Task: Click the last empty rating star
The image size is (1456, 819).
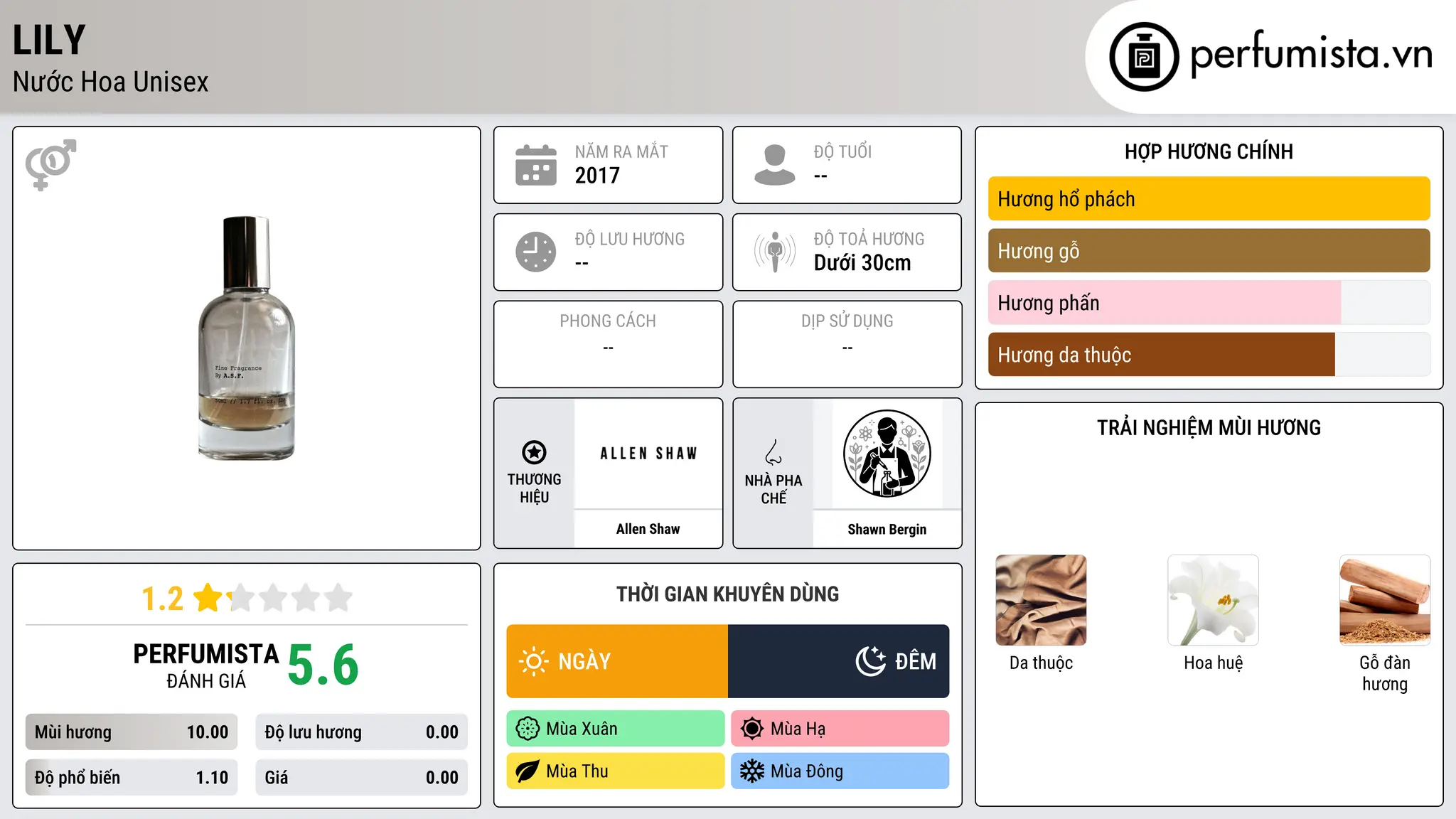Action: click(x=338, y=598)
